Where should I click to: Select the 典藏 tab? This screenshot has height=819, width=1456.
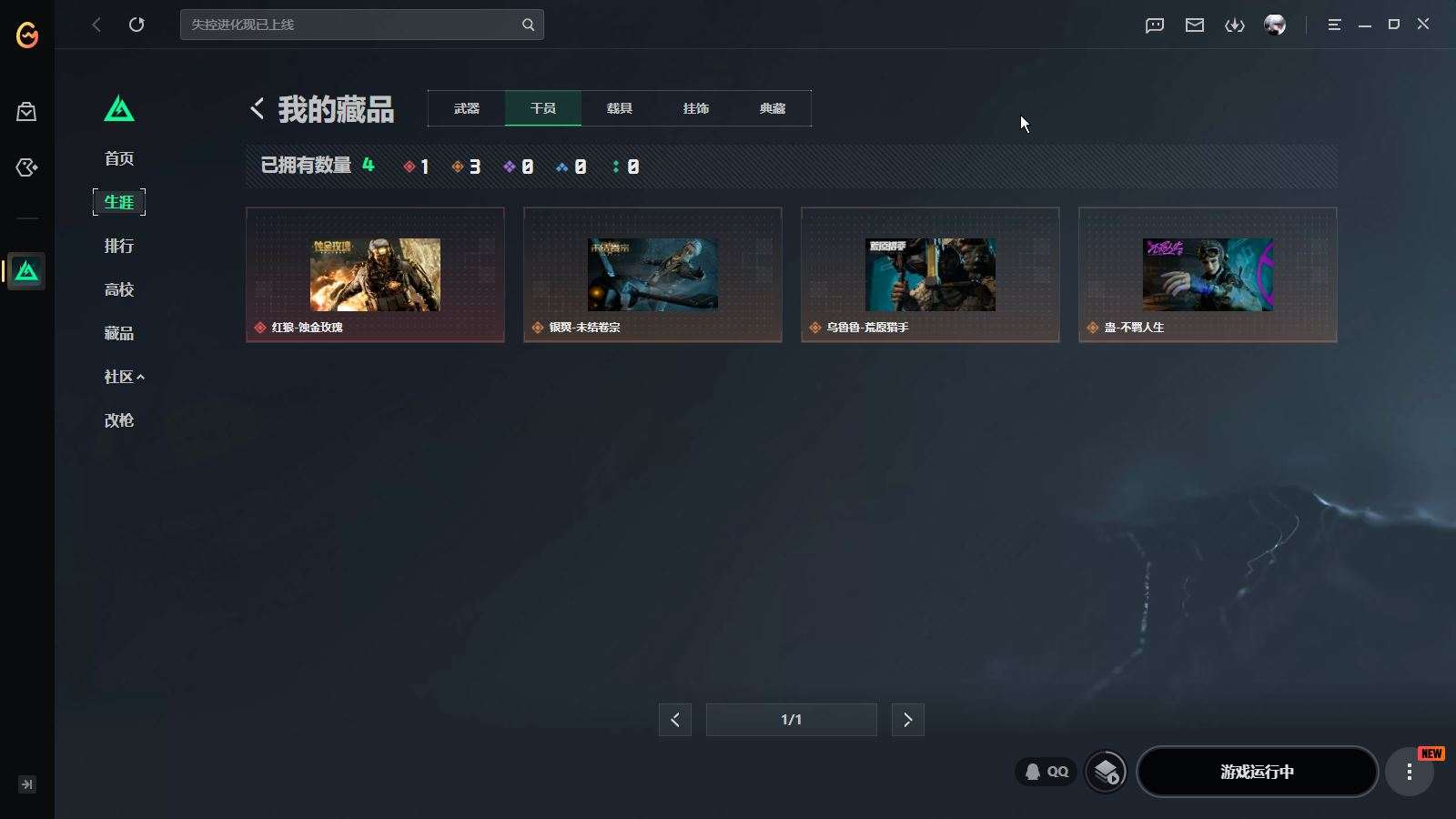pyautogui.click(x=773, y=108)
